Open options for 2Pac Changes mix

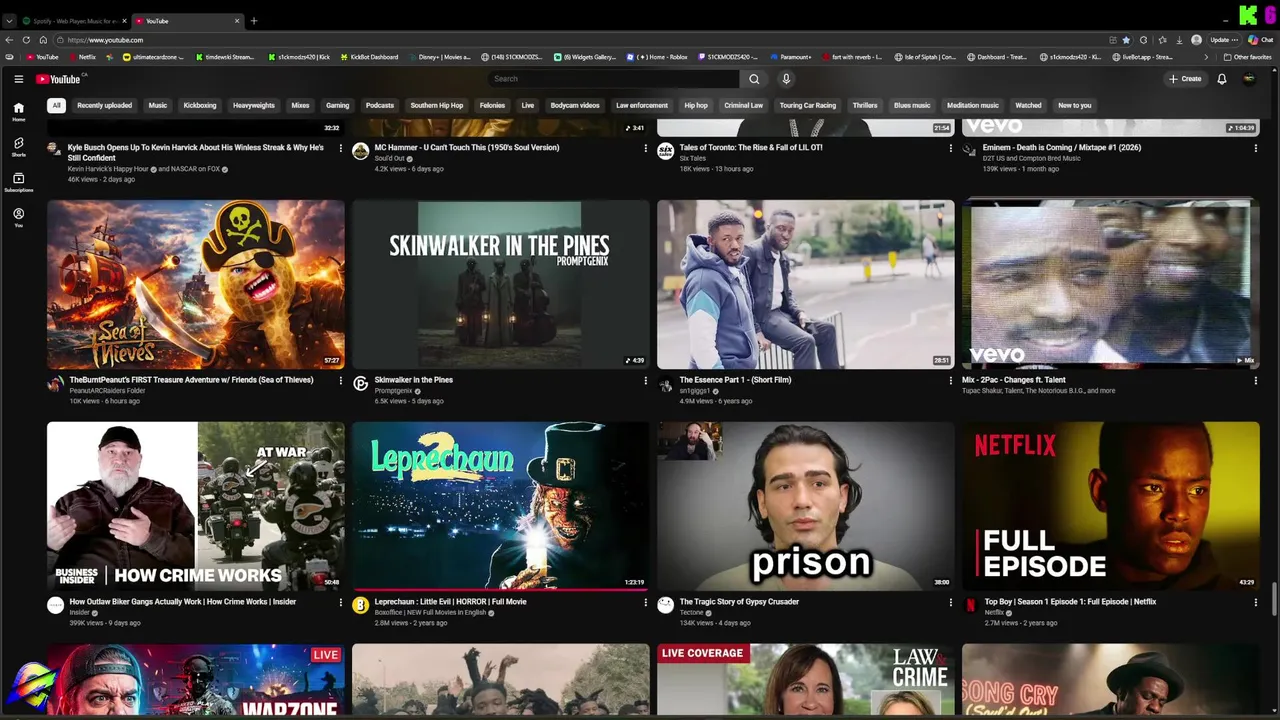(x=1255, y=380)
